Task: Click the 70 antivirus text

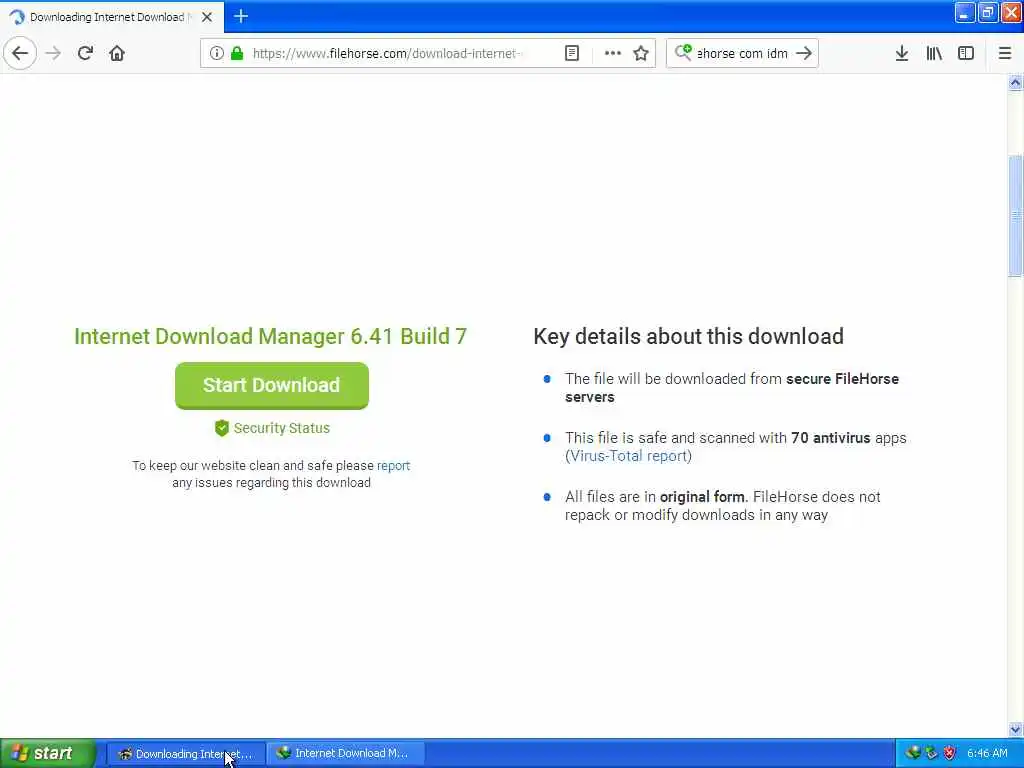Action: pos(831,438)
